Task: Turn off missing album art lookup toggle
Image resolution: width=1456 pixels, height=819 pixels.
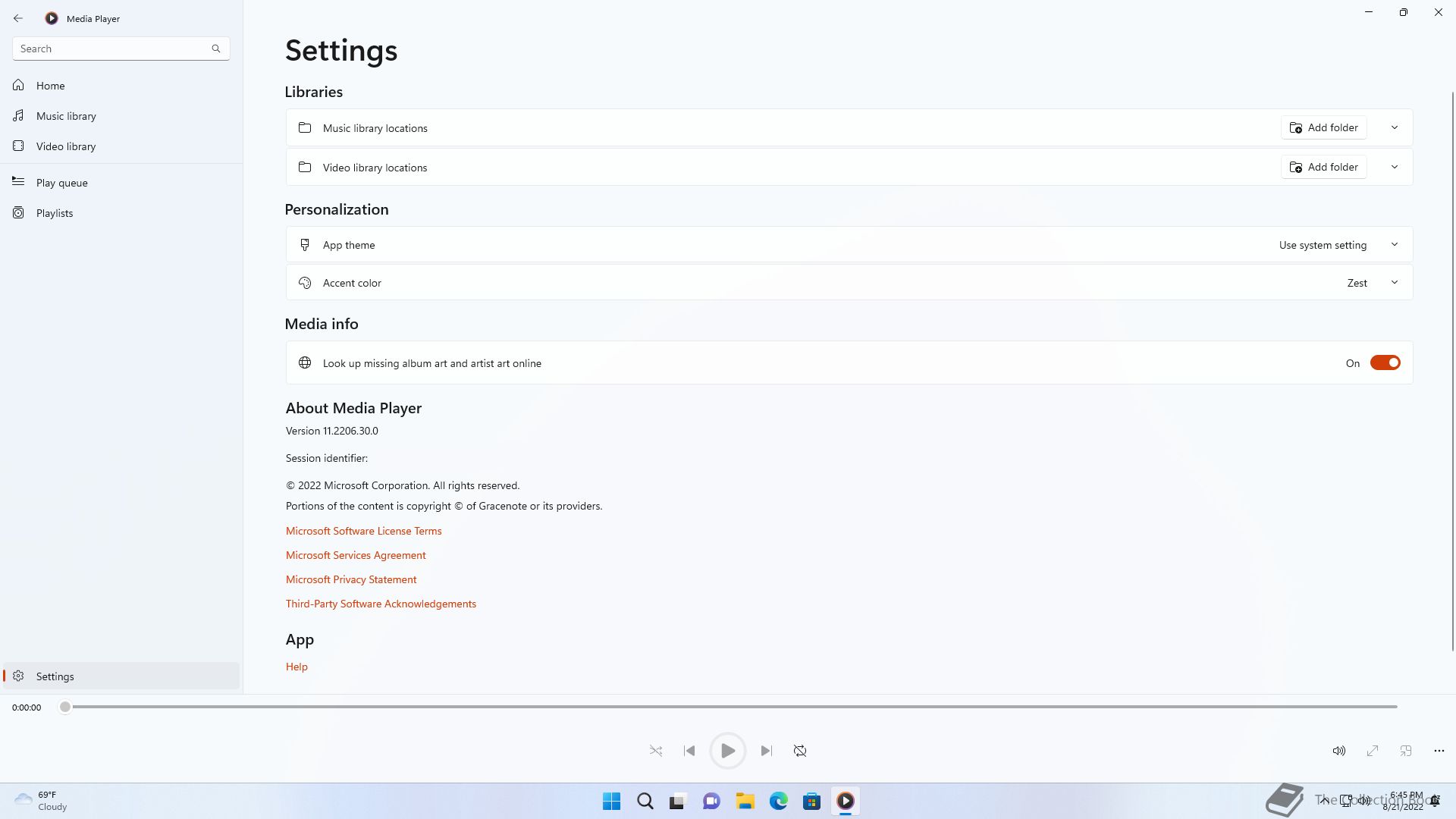Action: tap(1385, 363)
